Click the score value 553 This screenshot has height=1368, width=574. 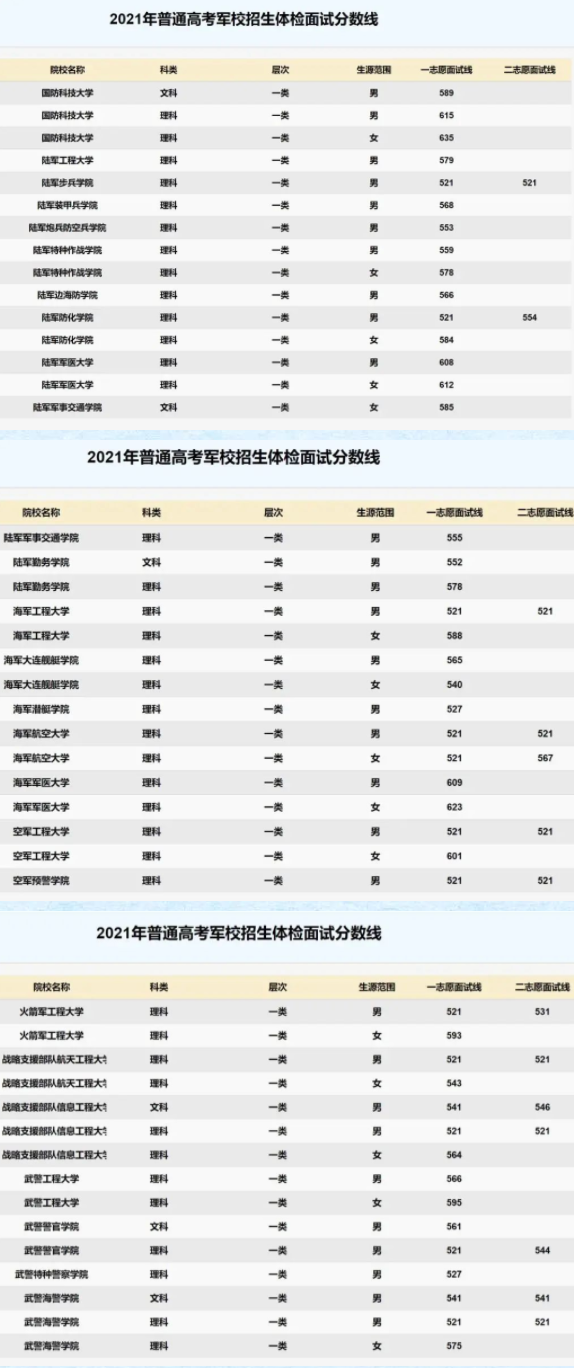coord(446,228)
